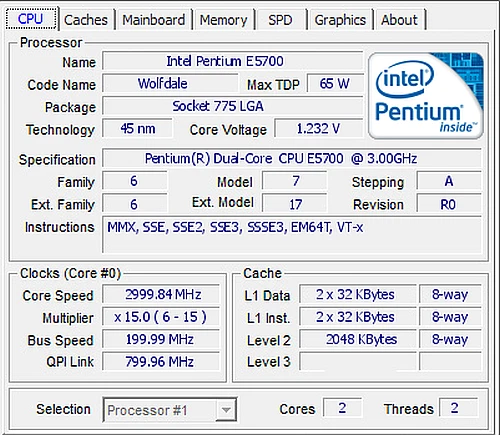This screenshot has width=500, height=435.
Task: Click the Clocks (Core #0) group label
Action: tap(70, 274)
